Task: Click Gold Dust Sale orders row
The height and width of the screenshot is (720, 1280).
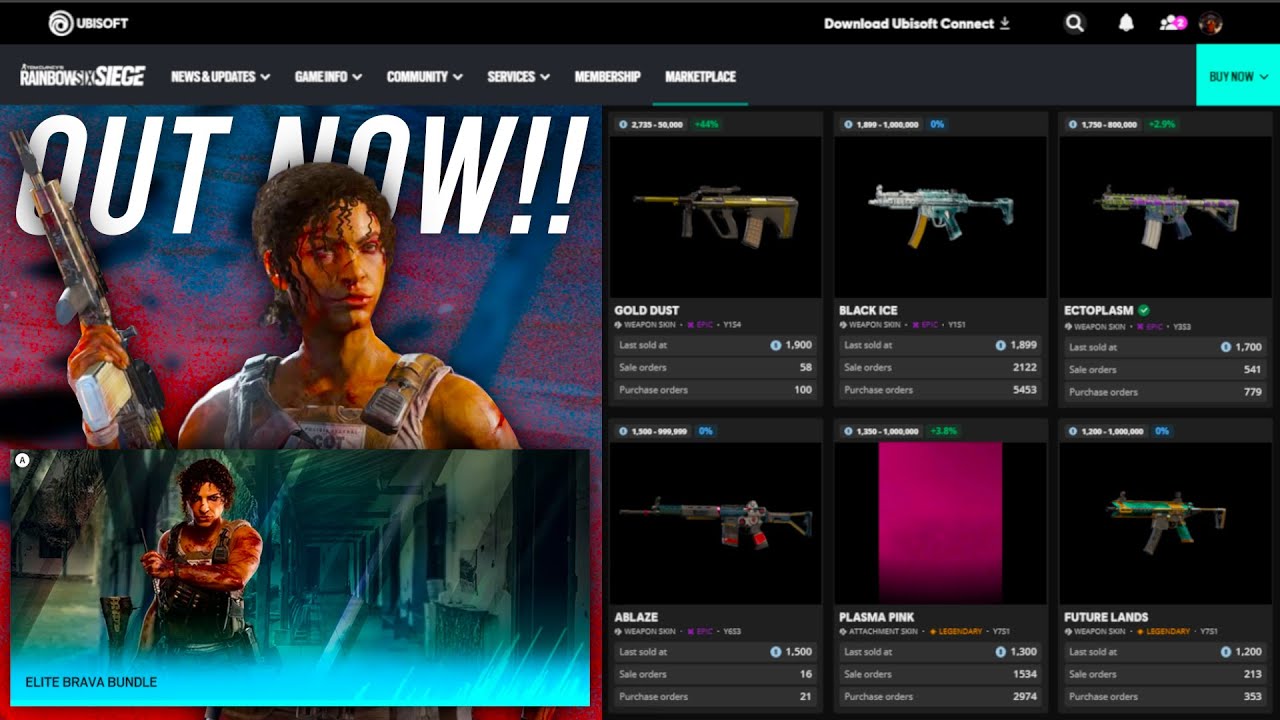Action: (716, 367)
